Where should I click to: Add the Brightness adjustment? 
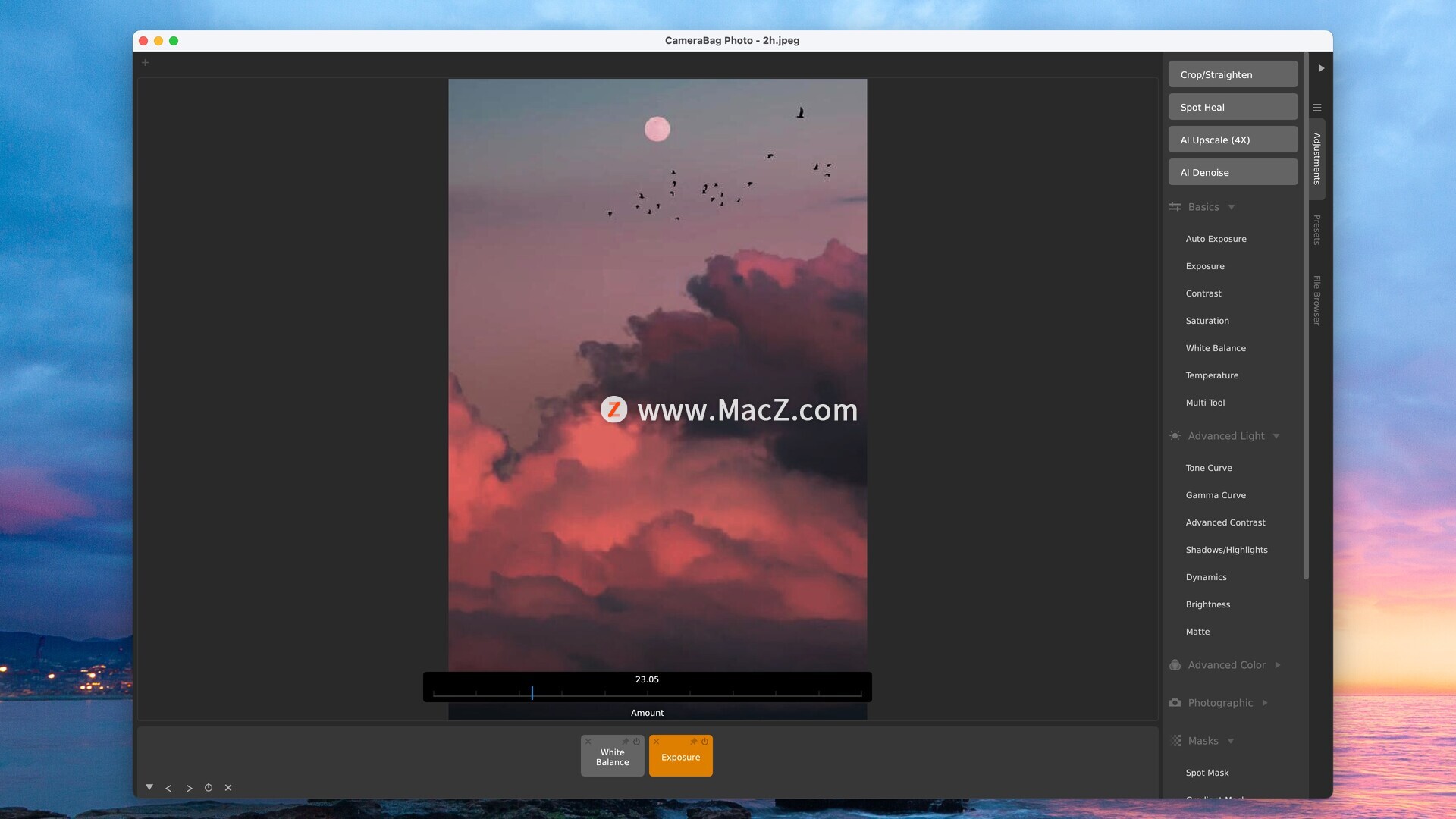click(1208, 604)
